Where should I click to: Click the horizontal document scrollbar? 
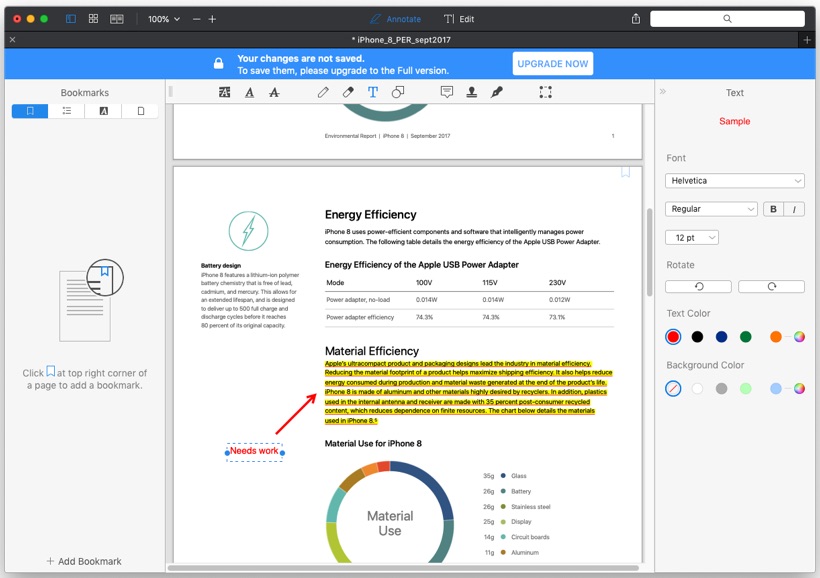click(403, 568)
